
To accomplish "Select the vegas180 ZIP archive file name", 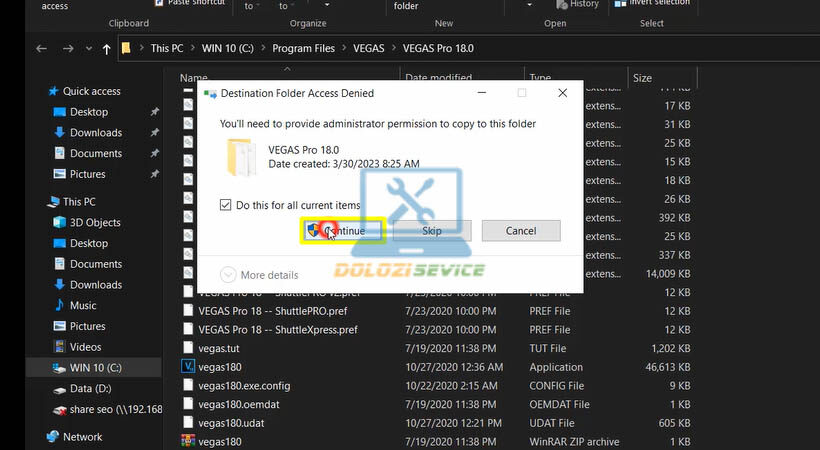I will pyautogui.click(x=220, y=442).
